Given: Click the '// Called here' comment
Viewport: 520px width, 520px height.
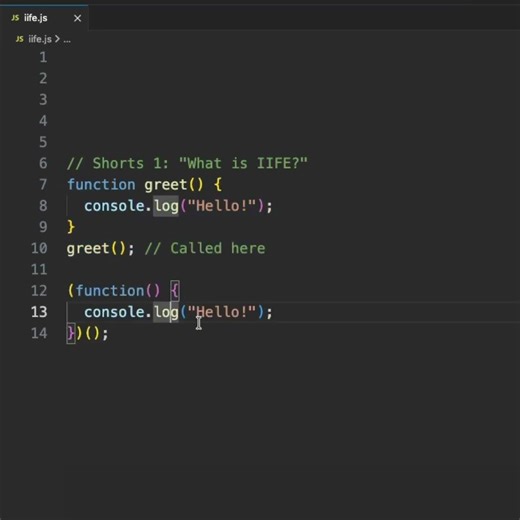Looking at the screenshot, I should (x=205, y=248).
